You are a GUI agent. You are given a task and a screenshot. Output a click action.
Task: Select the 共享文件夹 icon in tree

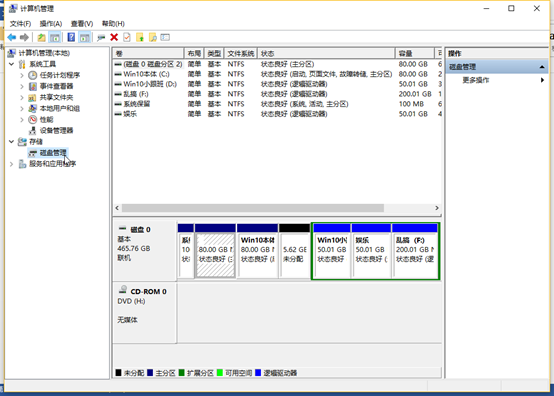click(33, 97)
